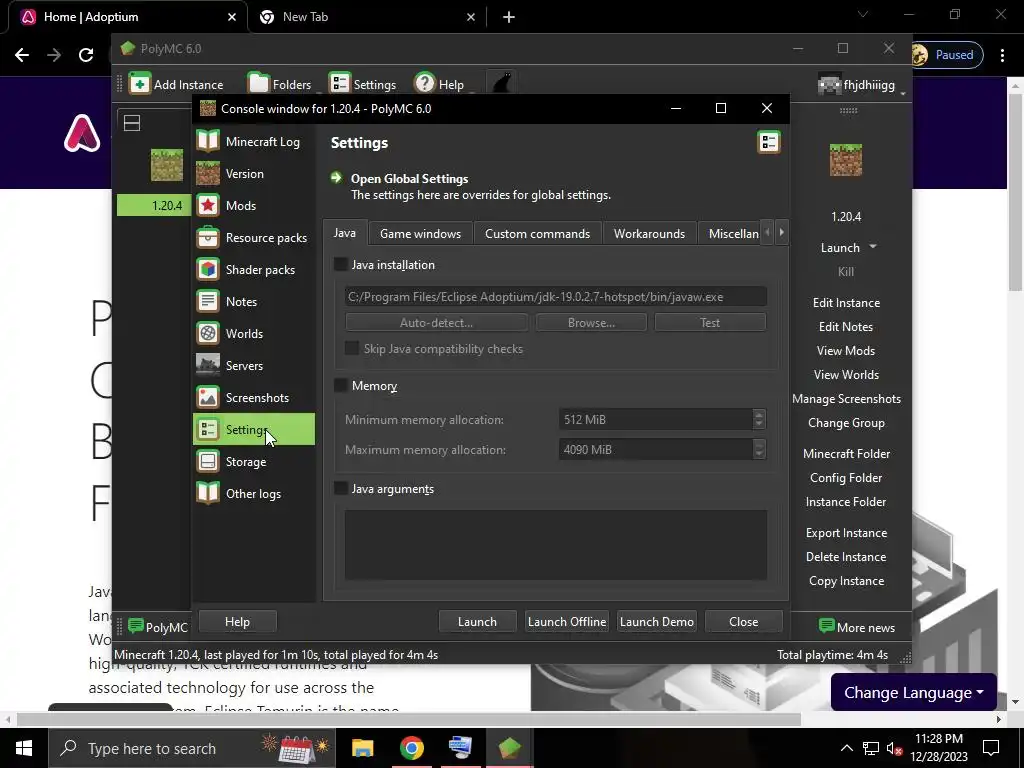The height and width of the screenshot is (768, 1024).
Task: Click the Test Java button
Action: [711, 323]
